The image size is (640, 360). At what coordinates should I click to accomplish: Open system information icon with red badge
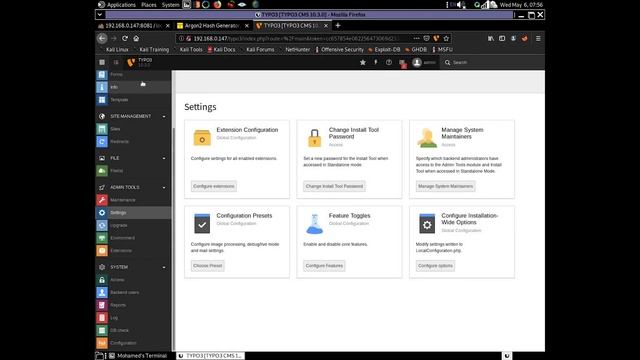click(x=402, y=63)
